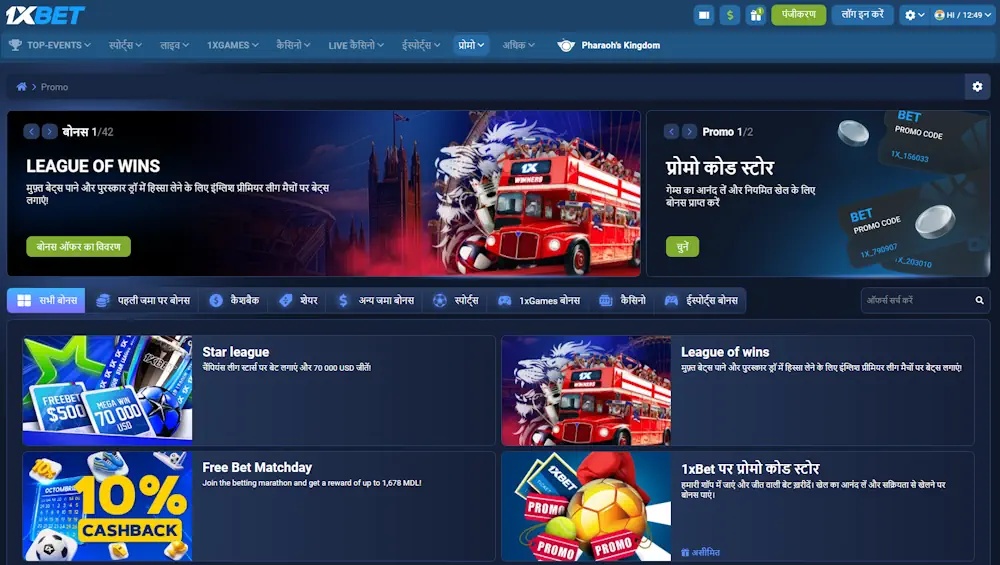Switch to the 1xGames बोनस tab

(539, 300)
